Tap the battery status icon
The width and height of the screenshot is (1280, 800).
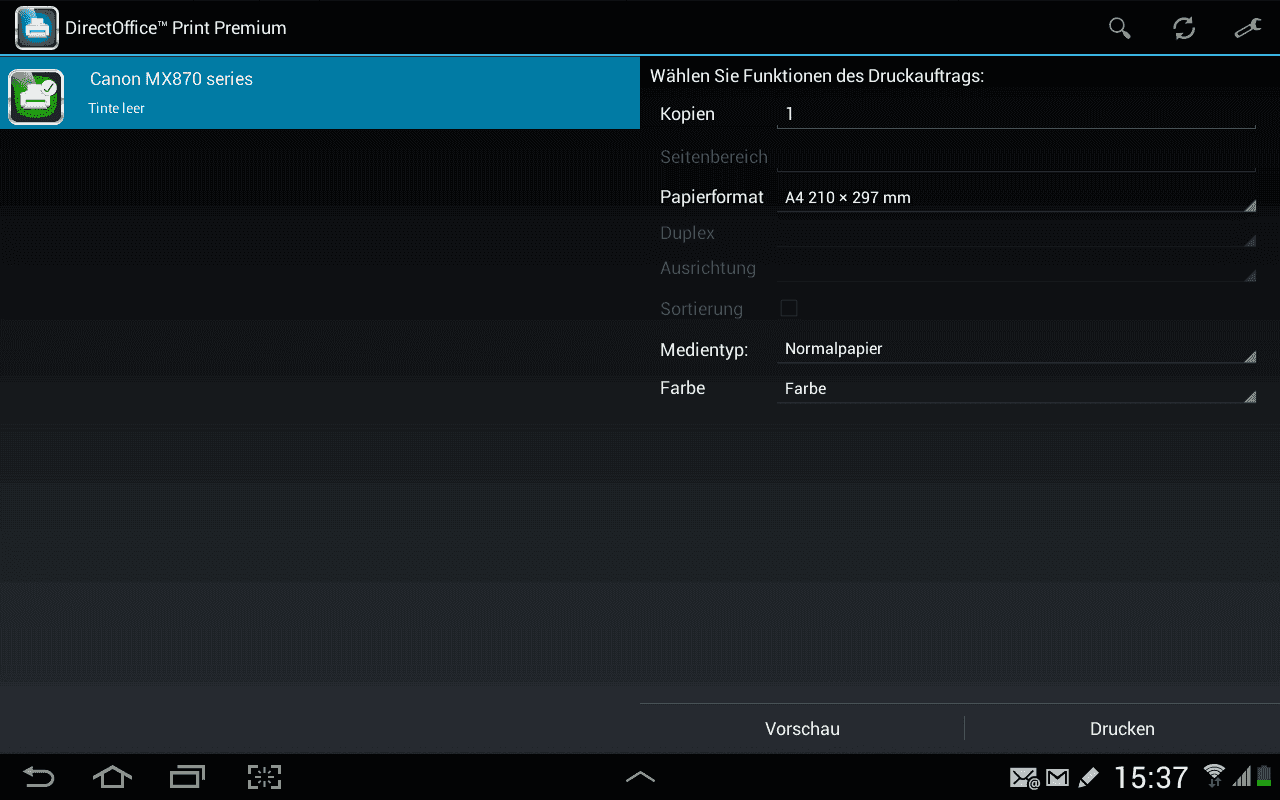point(1263,776)
